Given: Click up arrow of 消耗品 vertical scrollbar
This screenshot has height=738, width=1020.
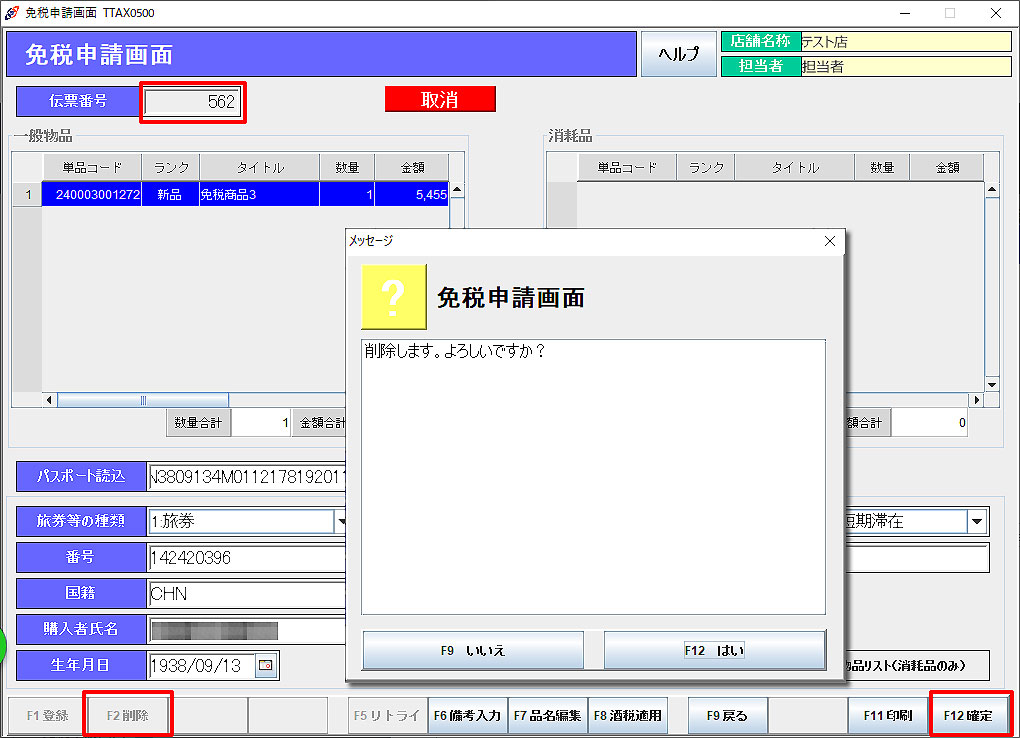Looking at the screenshot, I should pos(992,190).
